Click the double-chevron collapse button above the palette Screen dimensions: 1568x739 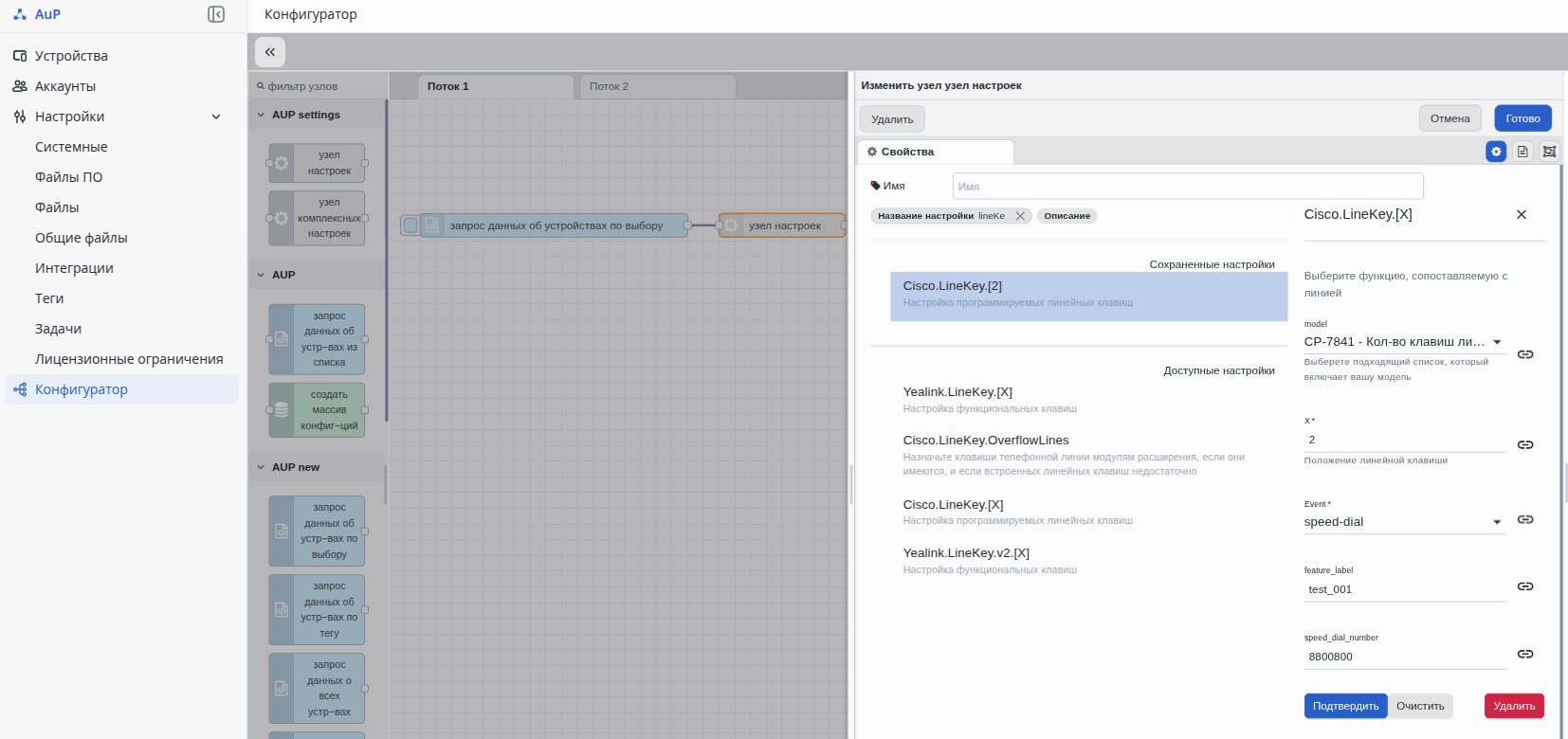tap(270, 52)
